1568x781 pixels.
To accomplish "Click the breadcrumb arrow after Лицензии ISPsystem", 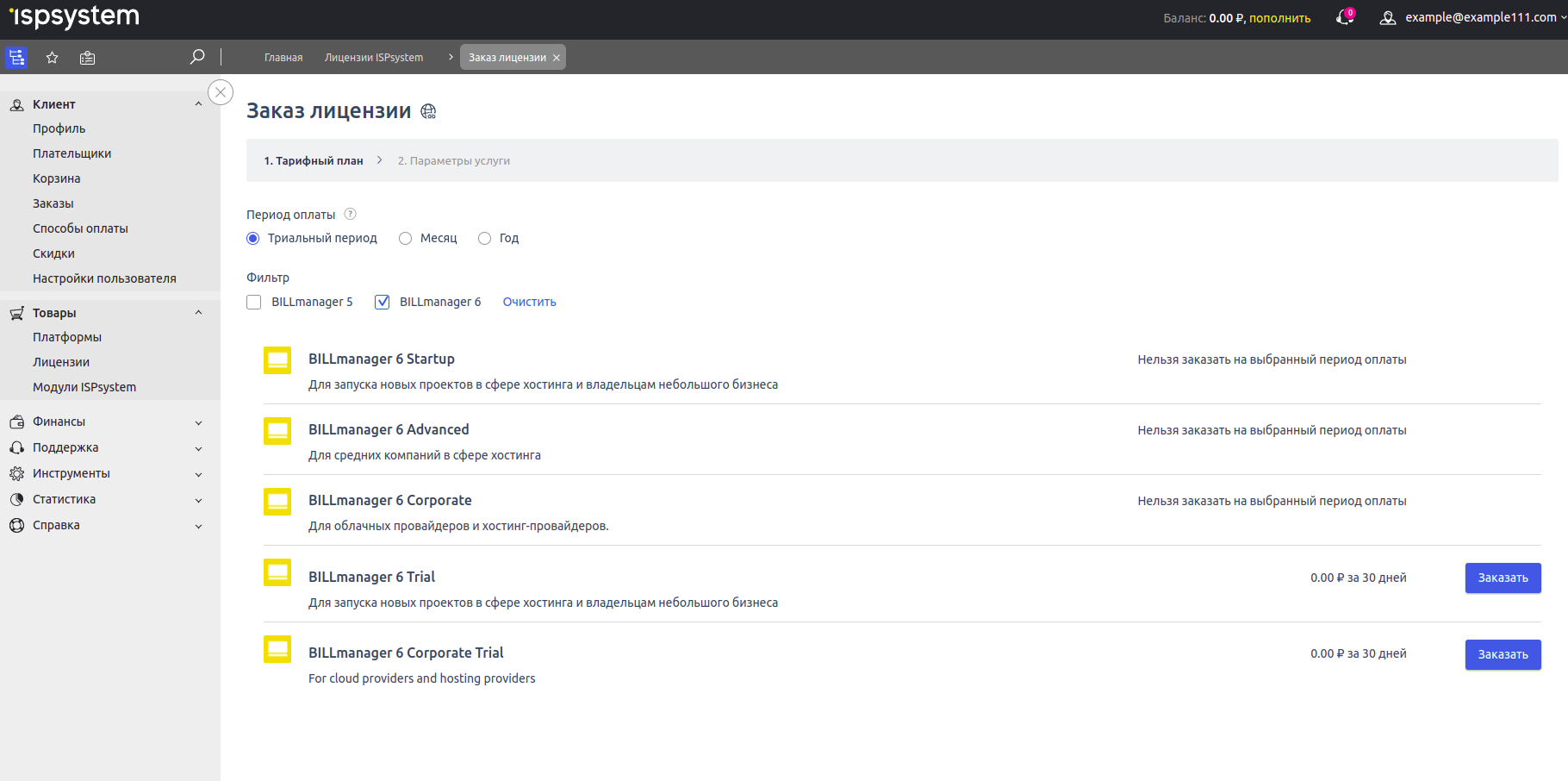I will [451, 57].
